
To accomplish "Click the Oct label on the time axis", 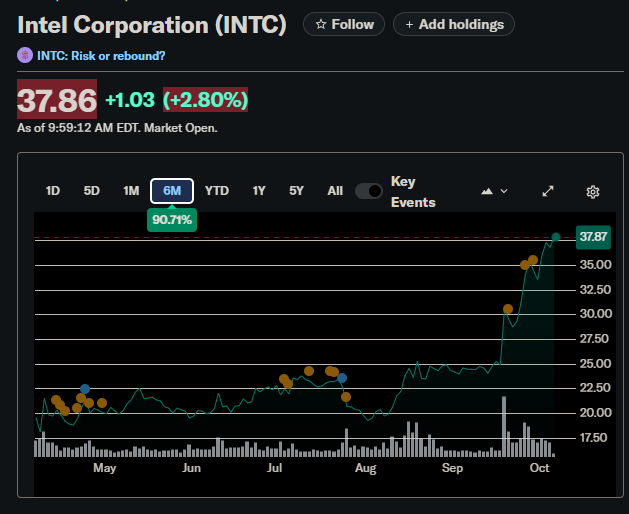I will point(539,468).
